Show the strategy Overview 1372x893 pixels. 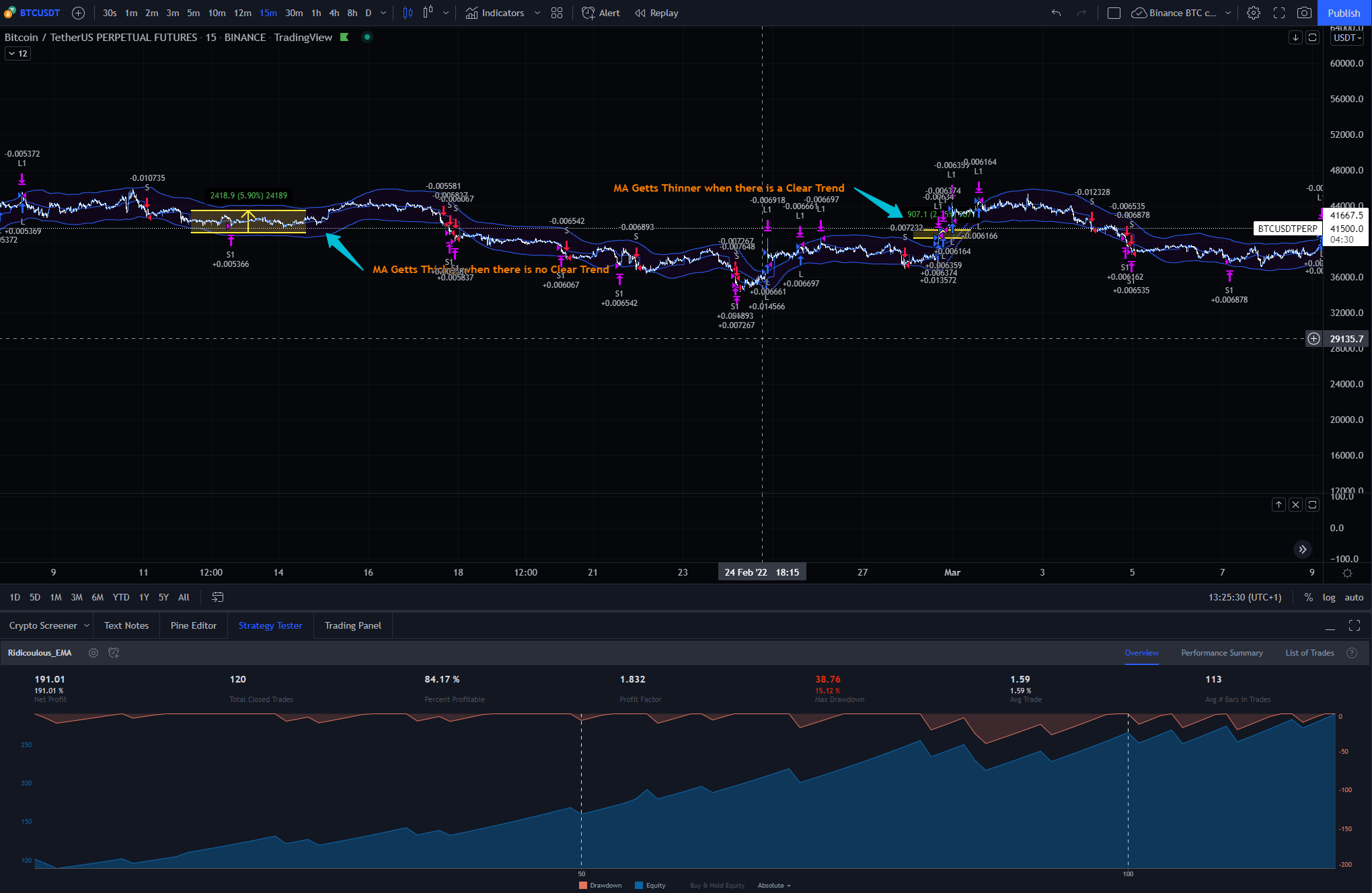pyautogui.click(x=1141, y=653)
